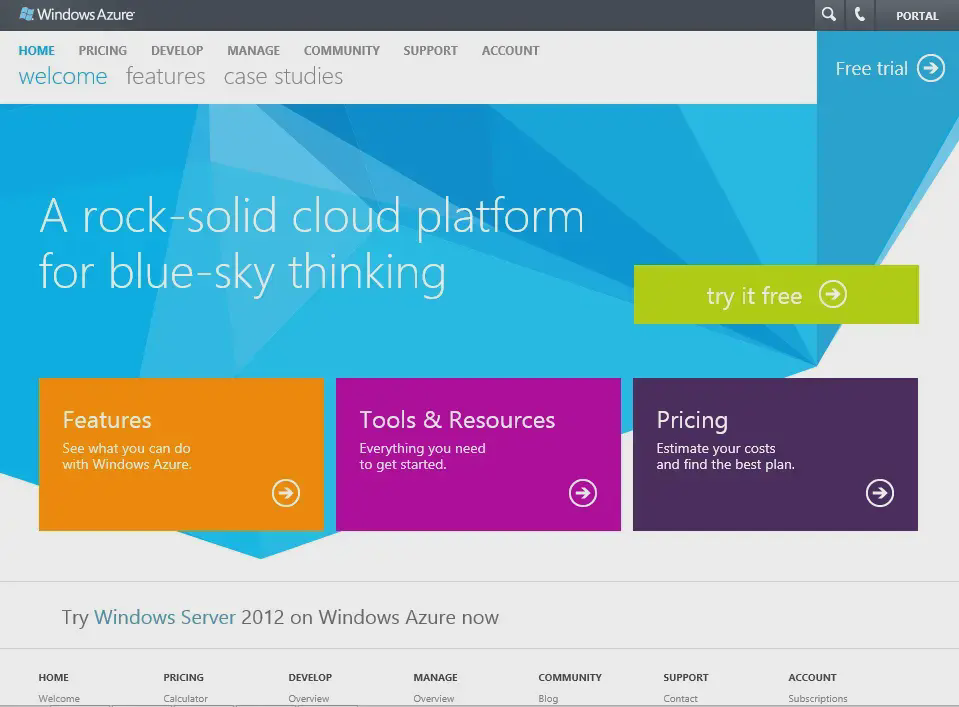The width and height of the screenshot is (959, 707).
Task: Go to the SUPPORT navigation item
Action: (x=430, y=50)
